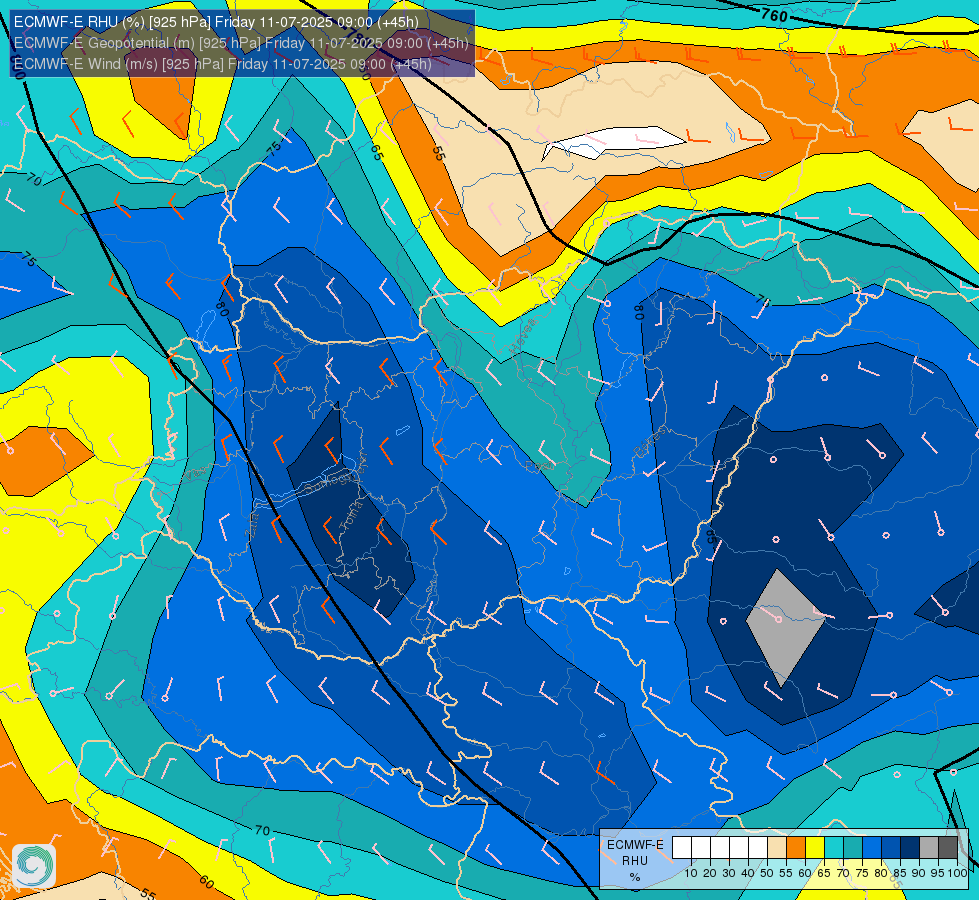Select the light gray 90-95% legend swatch
Image resolution: width=979 pixels, height=900 pixels.
coord(929,848)
